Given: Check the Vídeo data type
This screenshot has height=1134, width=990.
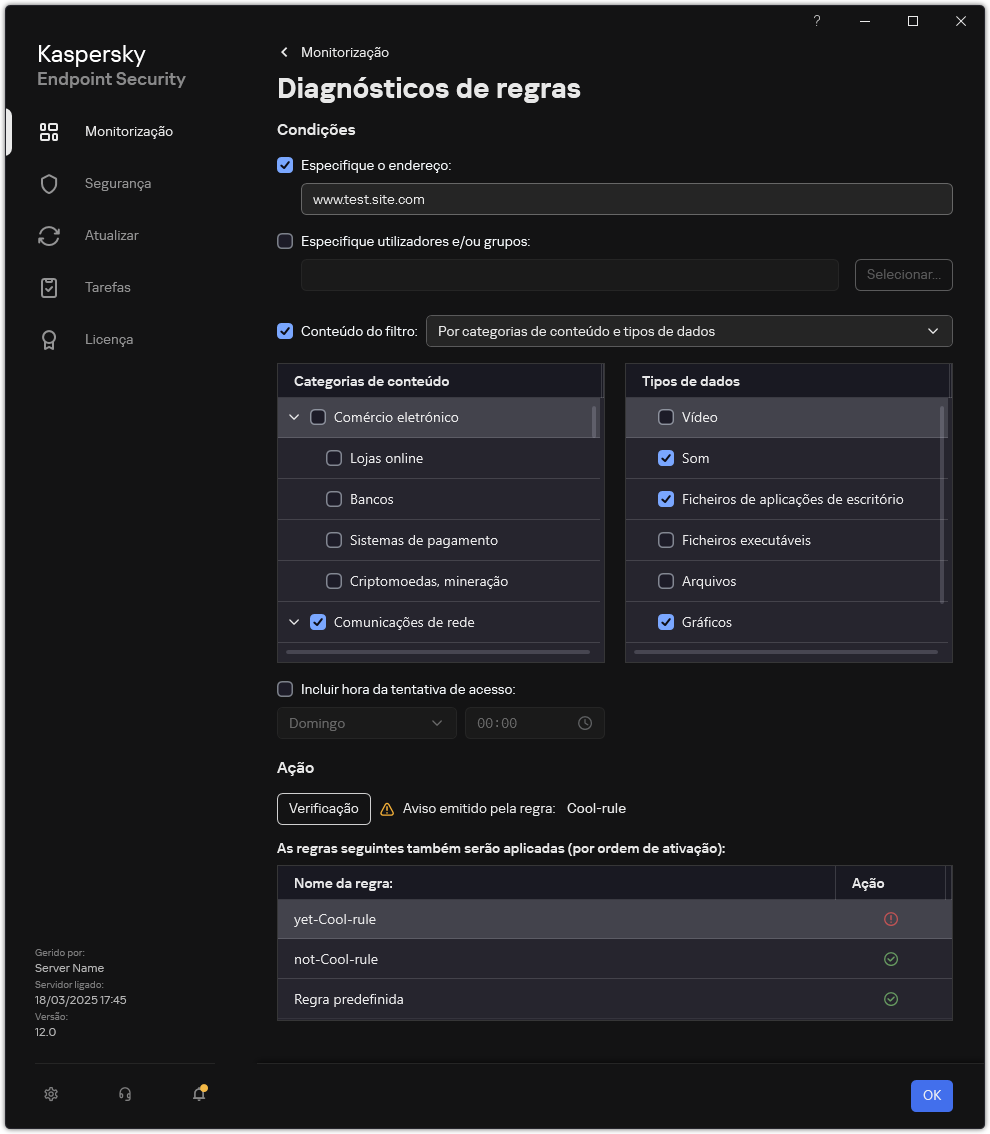Looking at the screenshot, I should coord(665,417).
